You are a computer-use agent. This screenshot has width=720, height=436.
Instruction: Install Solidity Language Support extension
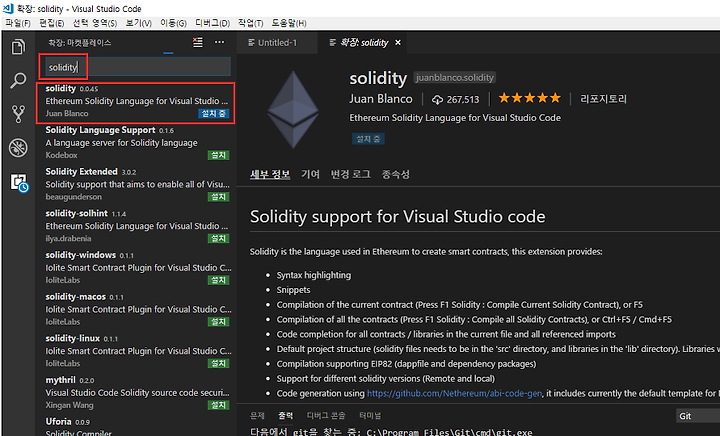(219, 155)
